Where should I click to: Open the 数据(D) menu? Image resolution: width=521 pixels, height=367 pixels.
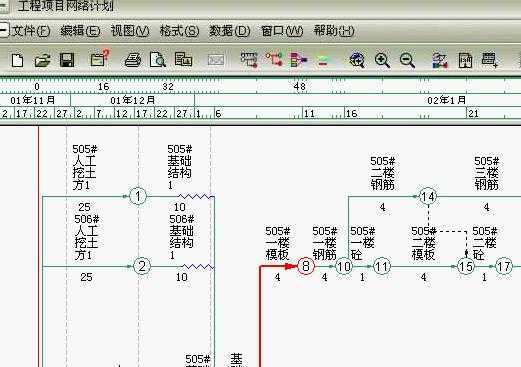pos(230,31)
